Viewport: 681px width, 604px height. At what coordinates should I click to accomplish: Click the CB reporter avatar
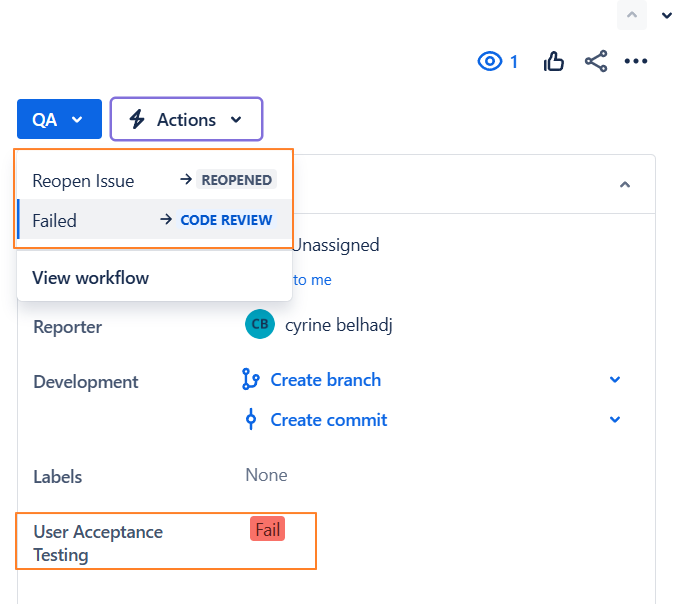[x=259, y=325]
